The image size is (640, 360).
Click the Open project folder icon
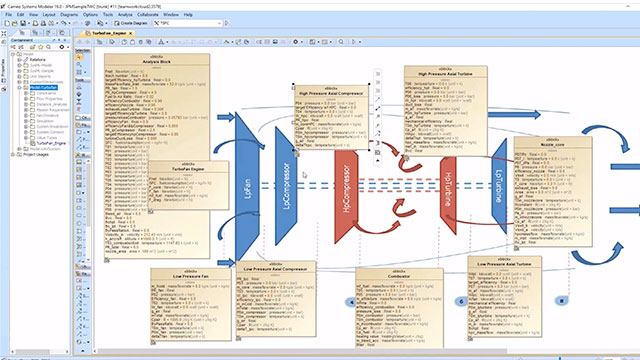(15, 23)
